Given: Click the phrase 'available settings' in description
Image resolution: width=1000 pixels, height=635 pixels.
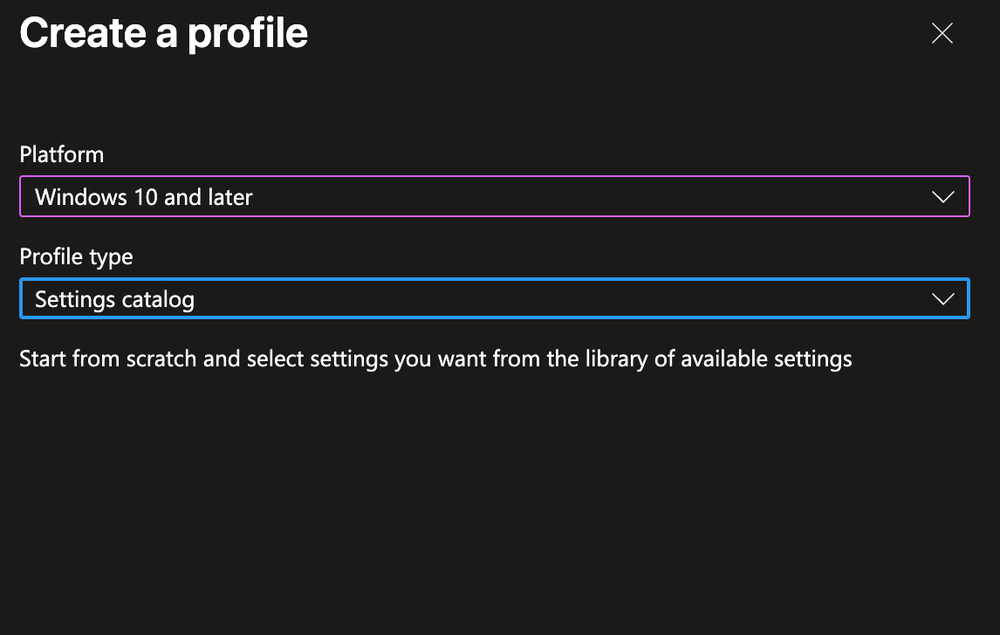Looking at the screenshot, I should (767, 358).
